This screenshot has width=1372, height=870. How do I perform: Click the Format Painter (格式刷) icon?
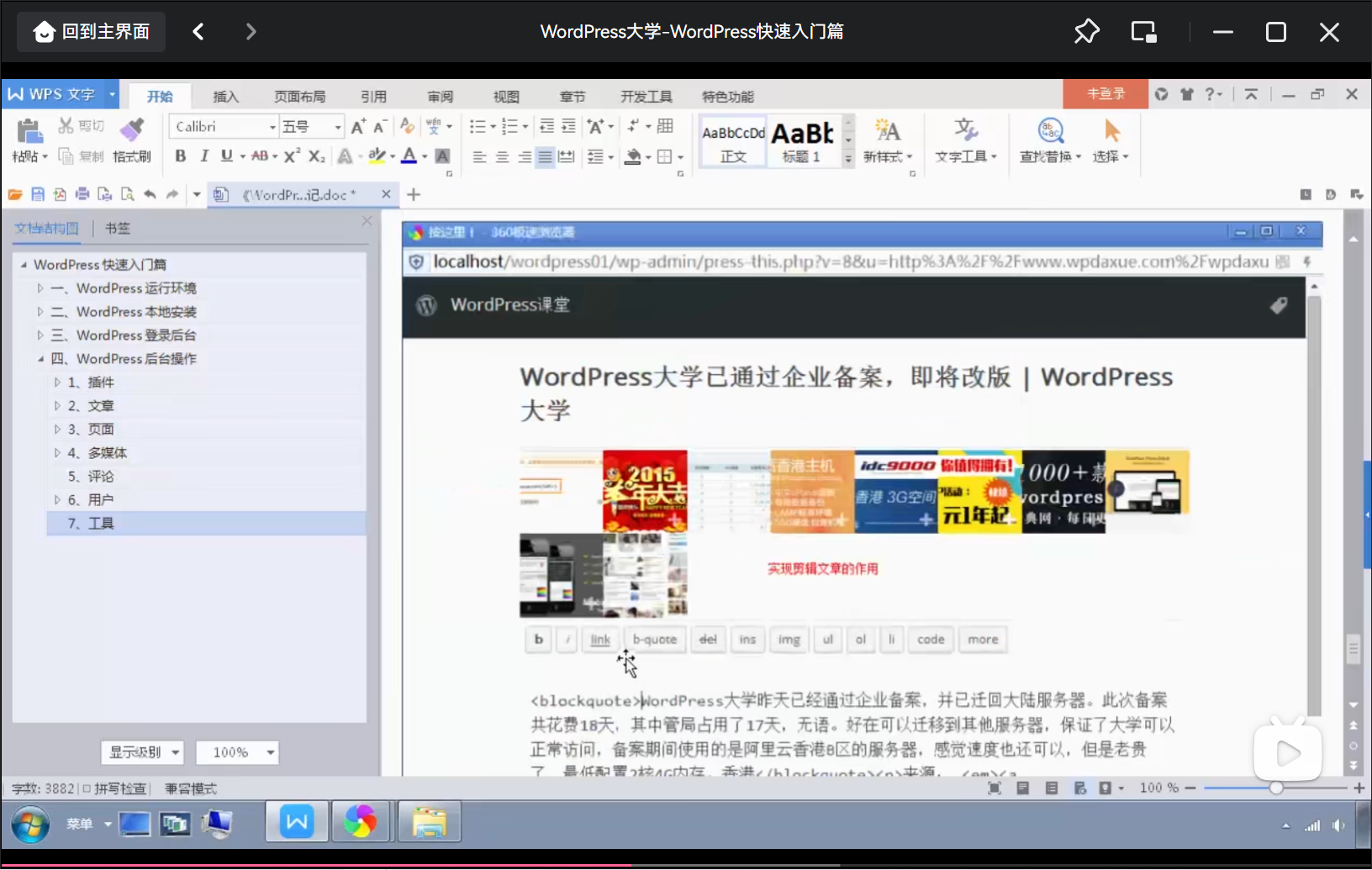[x=131, y=130]
